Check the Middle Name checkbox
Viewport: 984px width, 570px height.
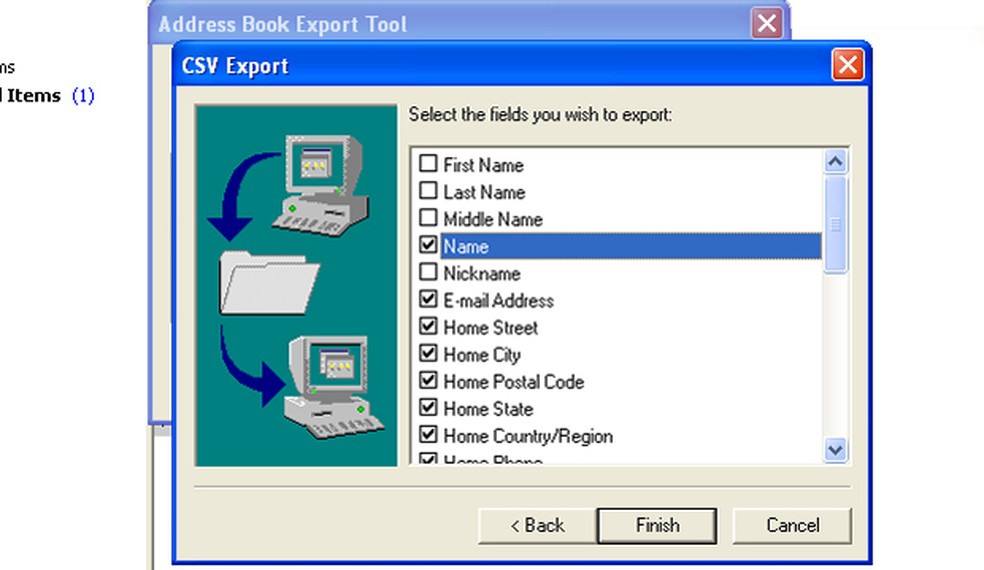click(428, 218)
